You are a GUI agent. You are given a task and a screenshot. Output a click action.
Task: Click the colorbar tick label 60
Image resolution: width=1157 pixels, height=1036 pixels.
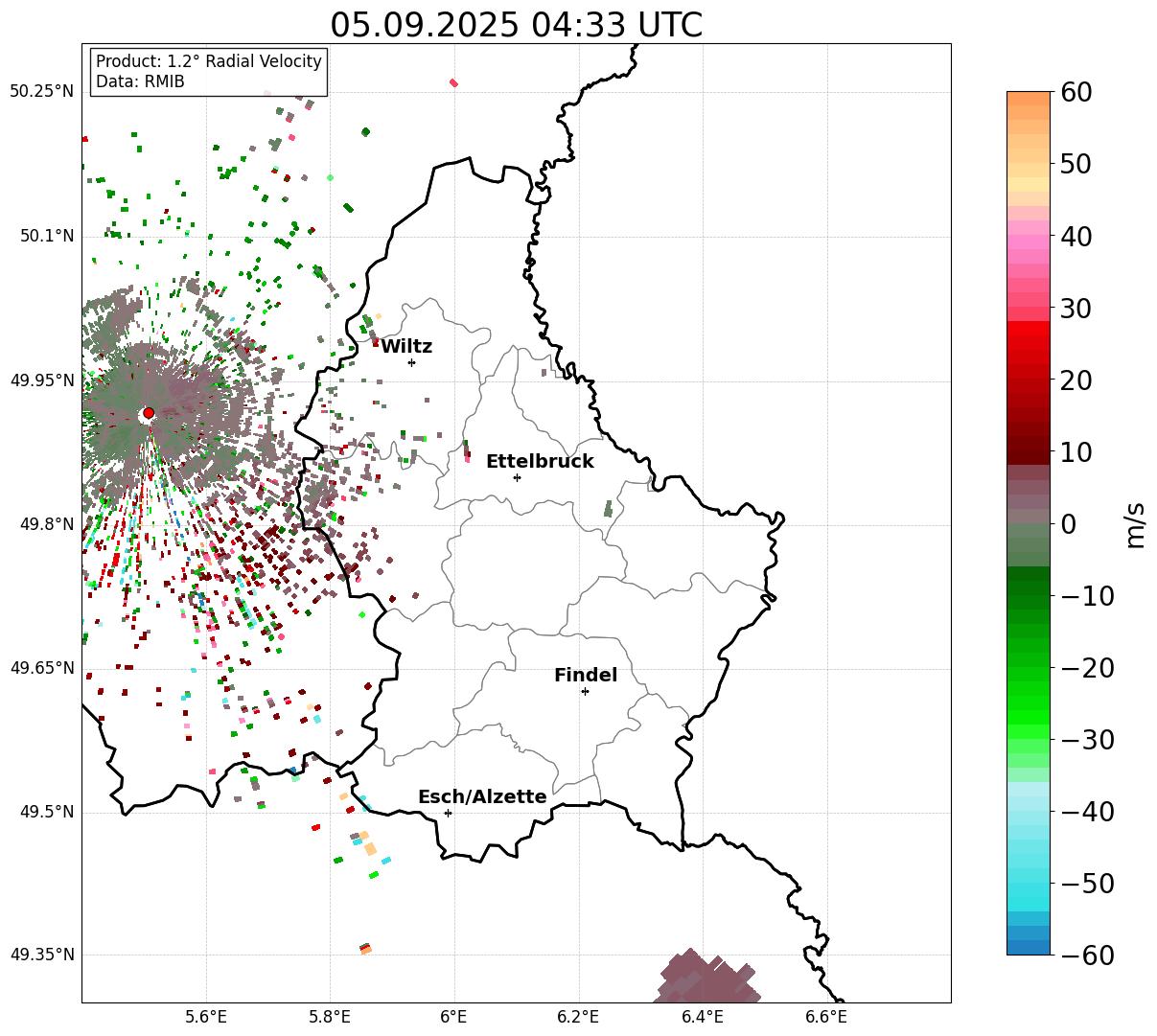[1075, 92]
